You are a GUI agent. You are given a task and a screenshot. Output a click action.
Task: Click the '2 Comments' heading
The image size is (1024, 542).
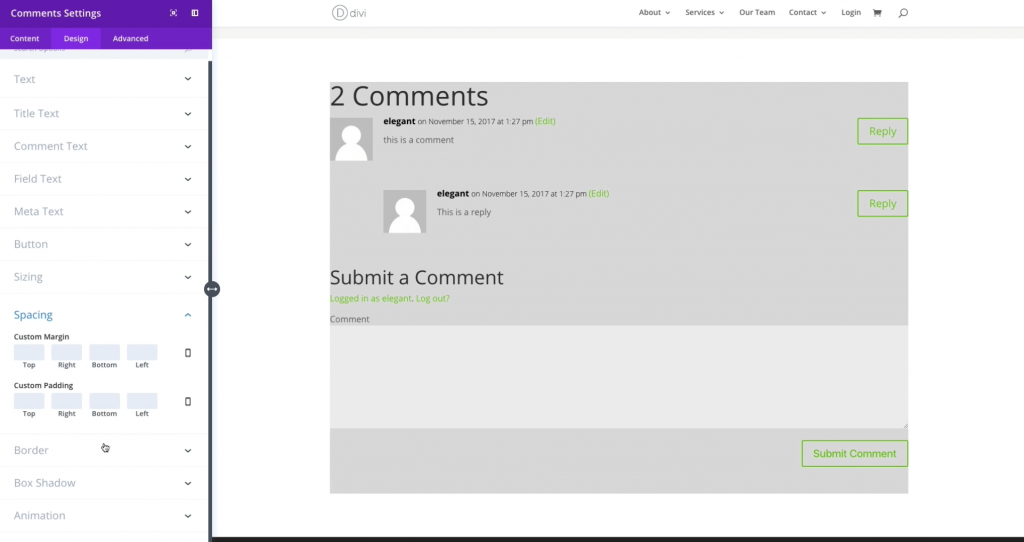[409, 96]
